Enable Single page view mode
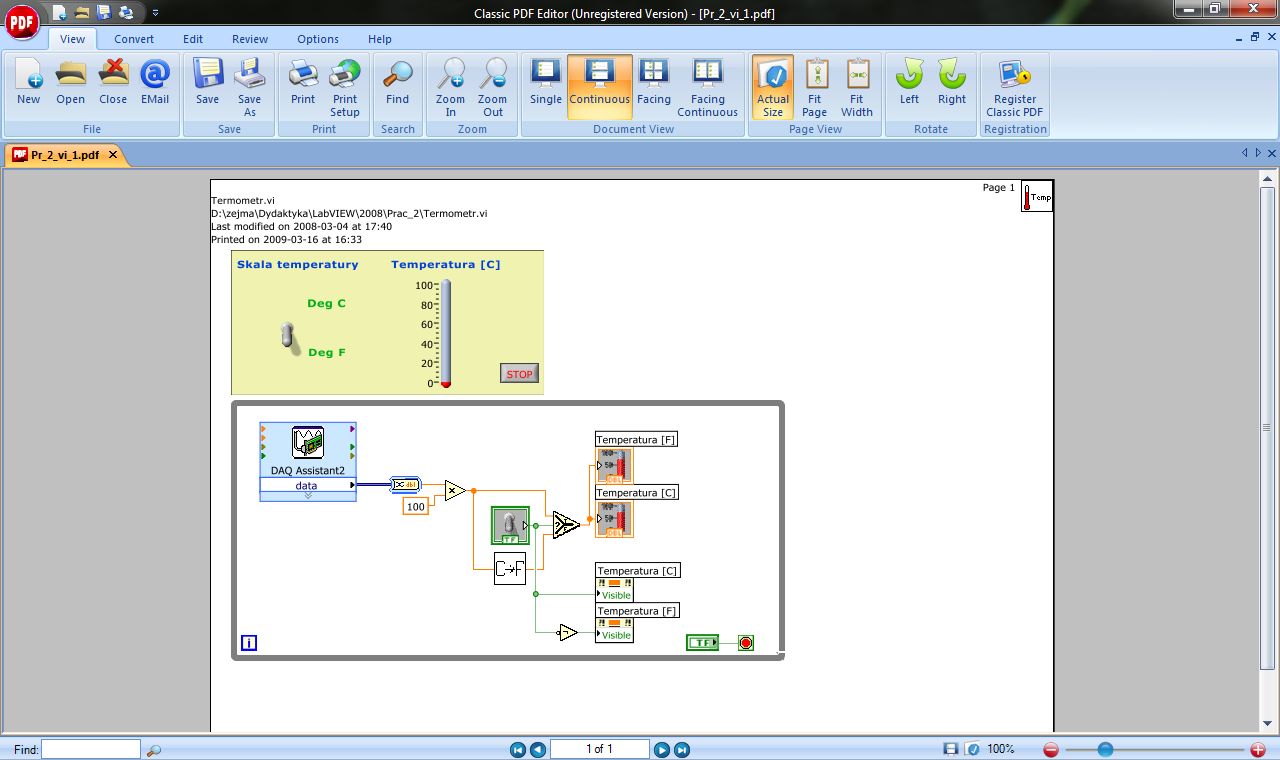Screen dimensions: 1280x760 (x=545, y=85)
